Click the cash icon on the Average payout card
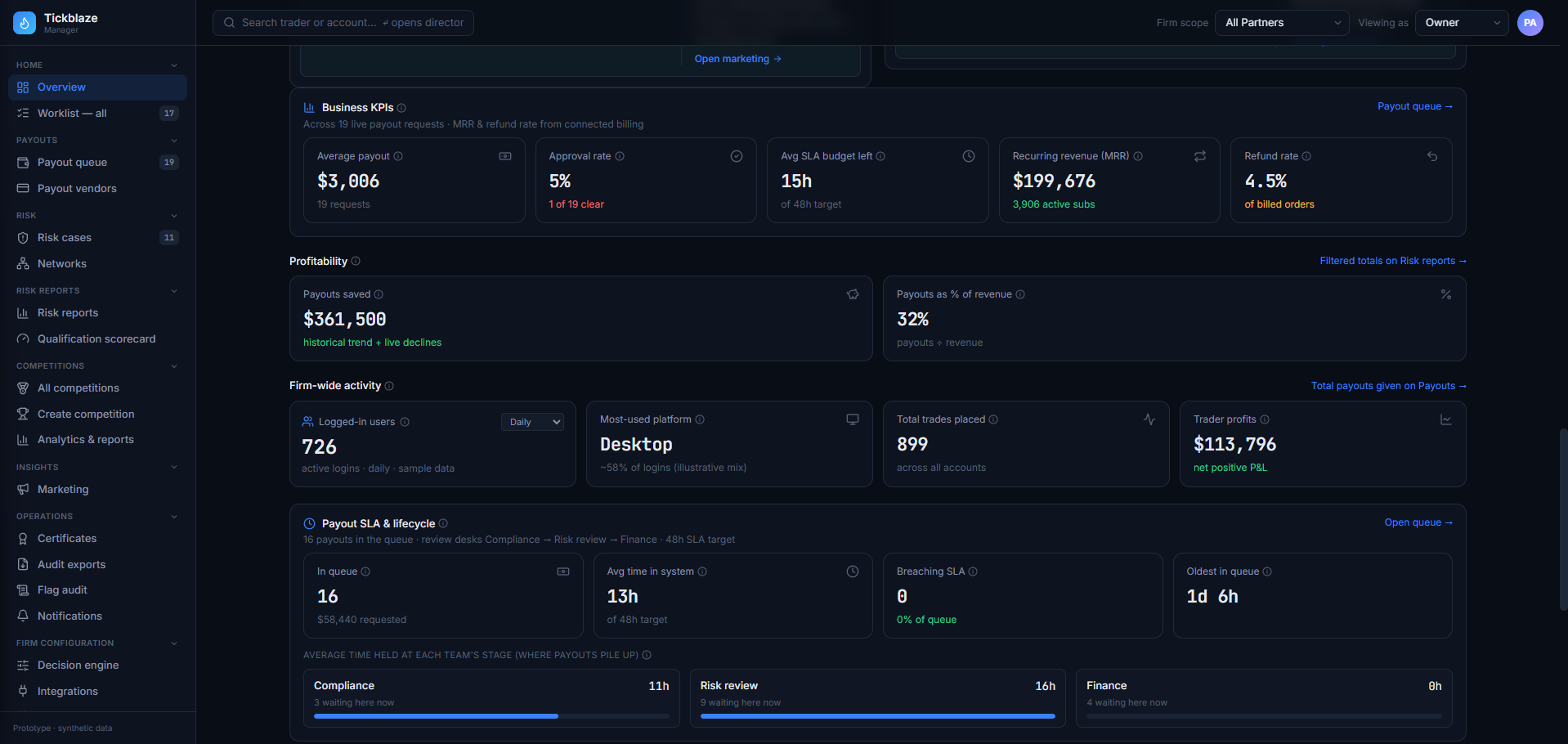This screenshot has height=744, width=1568. tap(505, 156)
